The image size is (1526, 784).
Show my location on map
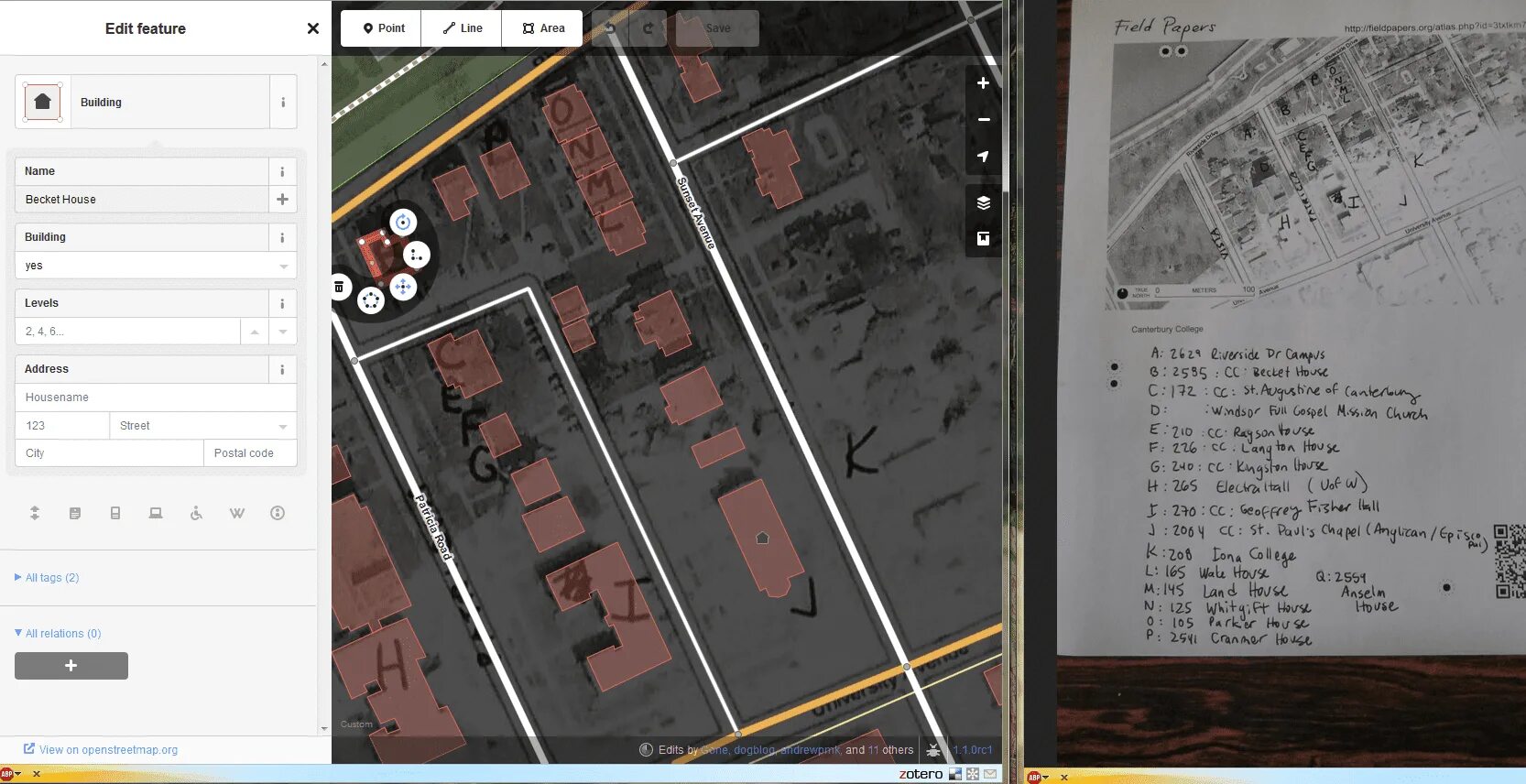983,157
